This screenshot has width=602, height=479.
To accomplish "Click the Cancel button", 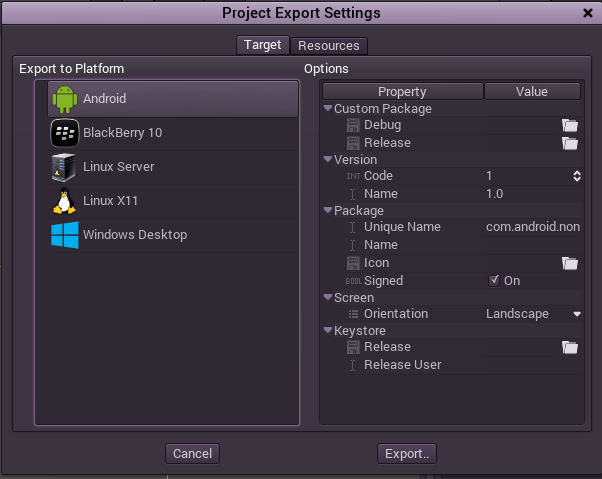I will [192, 453].
